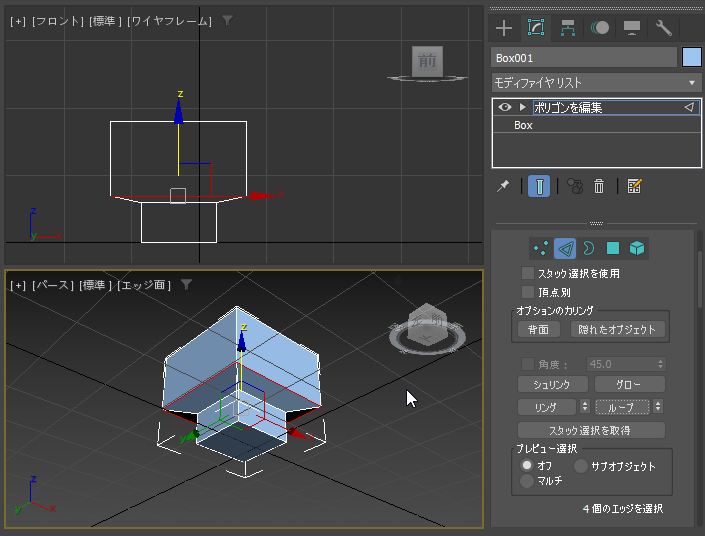The width and height of the screenshot is (705, 536).
Task: Open the Hierarchy panel tab
Action: (568, 28)
